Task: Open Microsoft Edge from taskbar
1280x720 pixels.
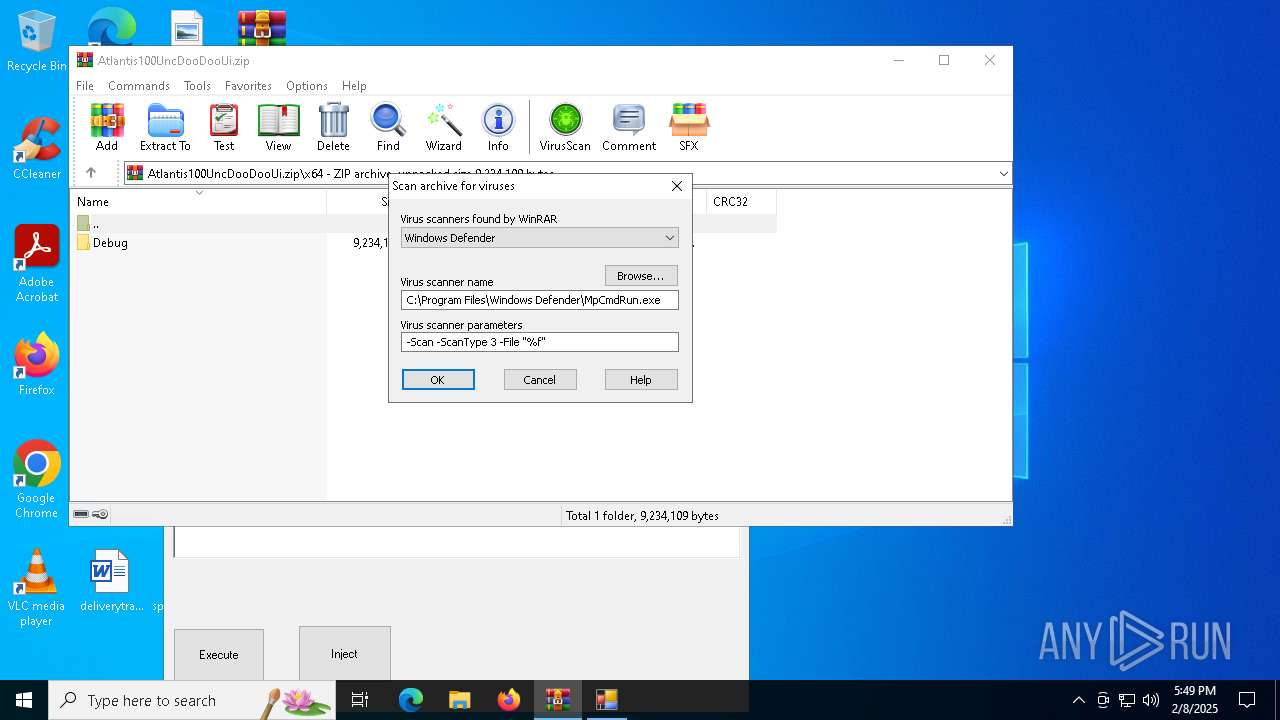Action: point(411,700)
